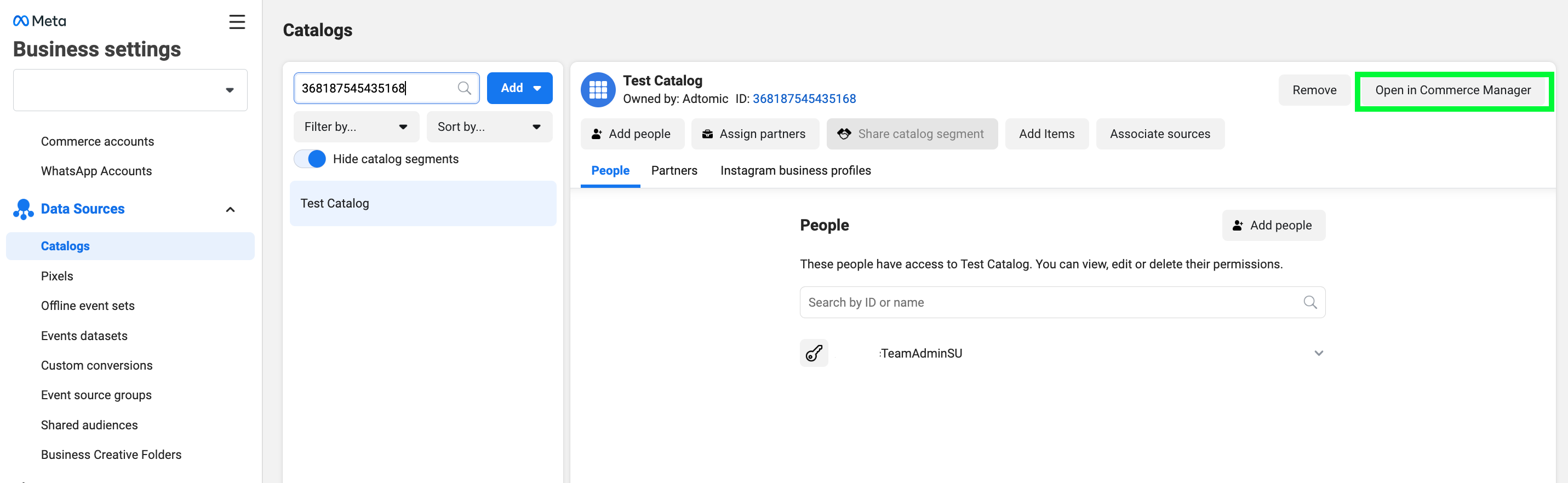
Task: Click the magnifier in people search box
Action: 1310,302
